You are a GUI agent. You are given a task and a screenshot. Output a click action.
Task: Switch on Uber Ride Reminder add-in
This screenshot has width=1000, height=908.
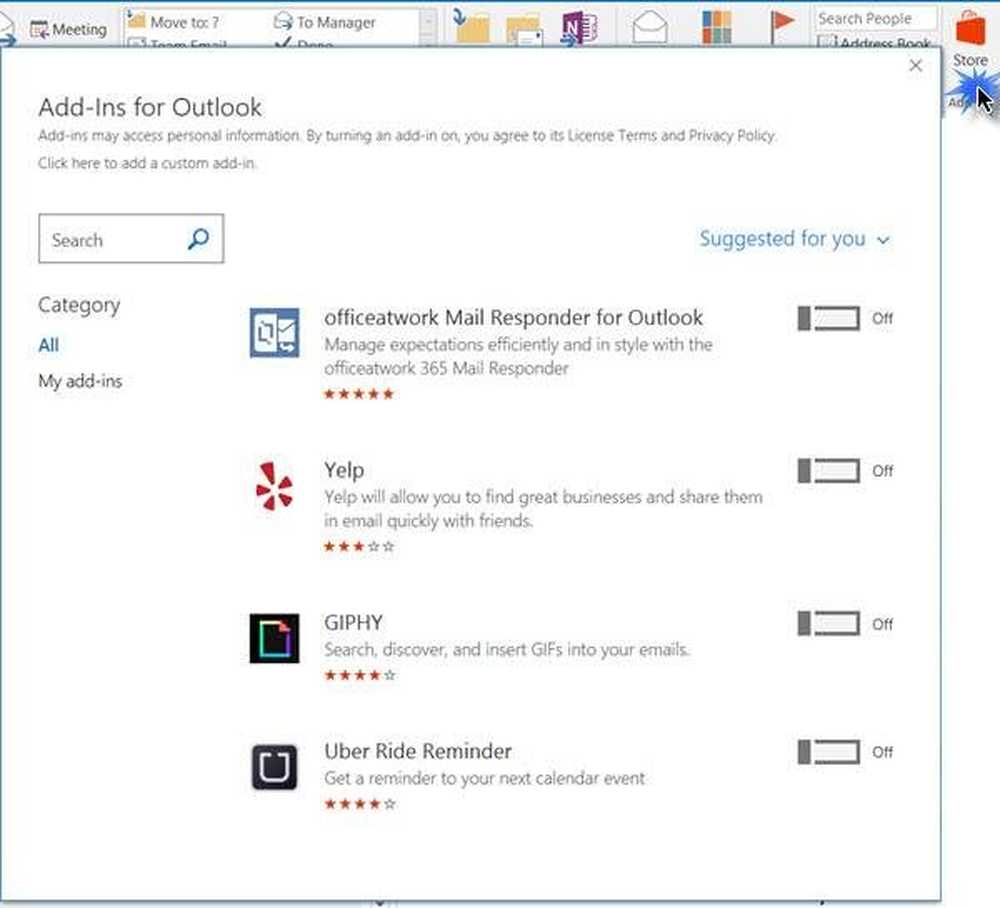[x=829, y=752]
